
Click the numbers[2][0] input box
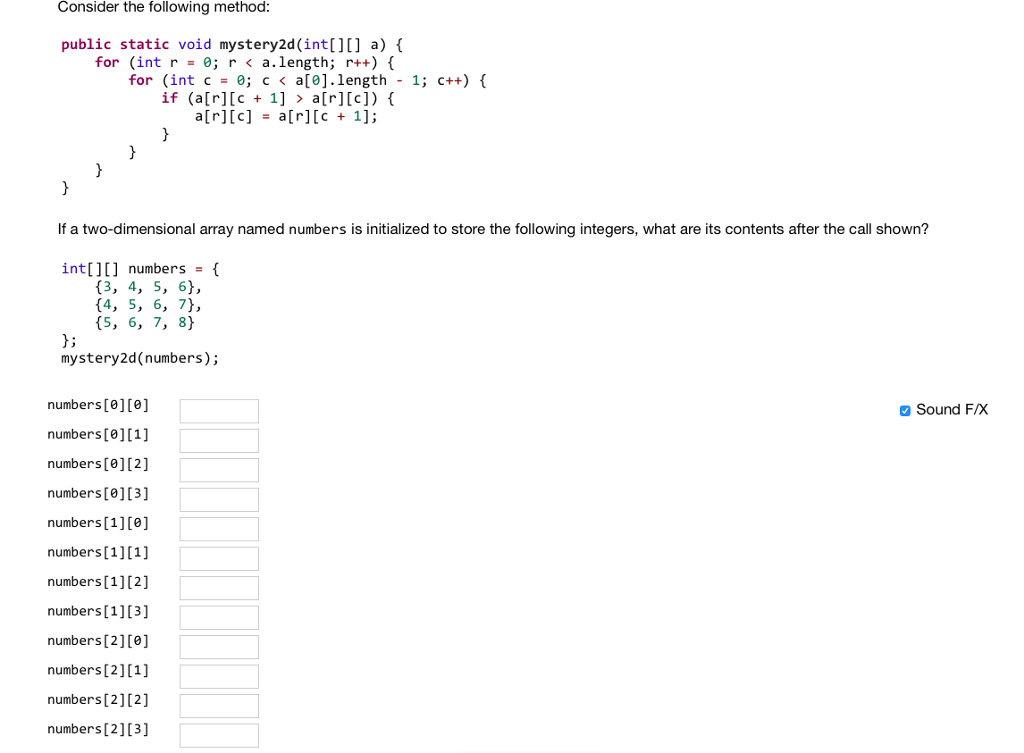click(x=218, y=646)
